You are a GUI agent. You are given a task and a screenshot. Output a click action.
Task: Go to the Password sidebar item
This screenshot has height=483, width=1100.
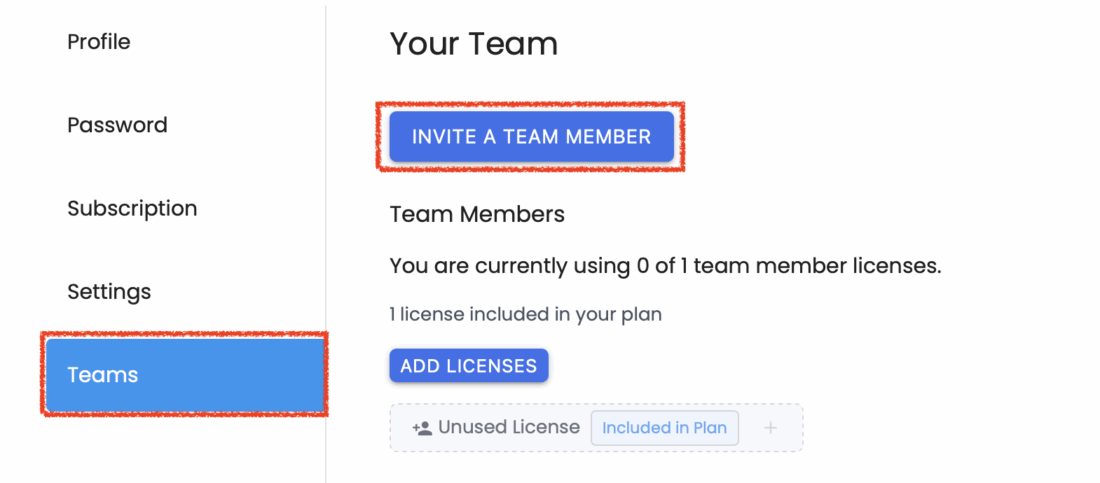coord(117,125)
